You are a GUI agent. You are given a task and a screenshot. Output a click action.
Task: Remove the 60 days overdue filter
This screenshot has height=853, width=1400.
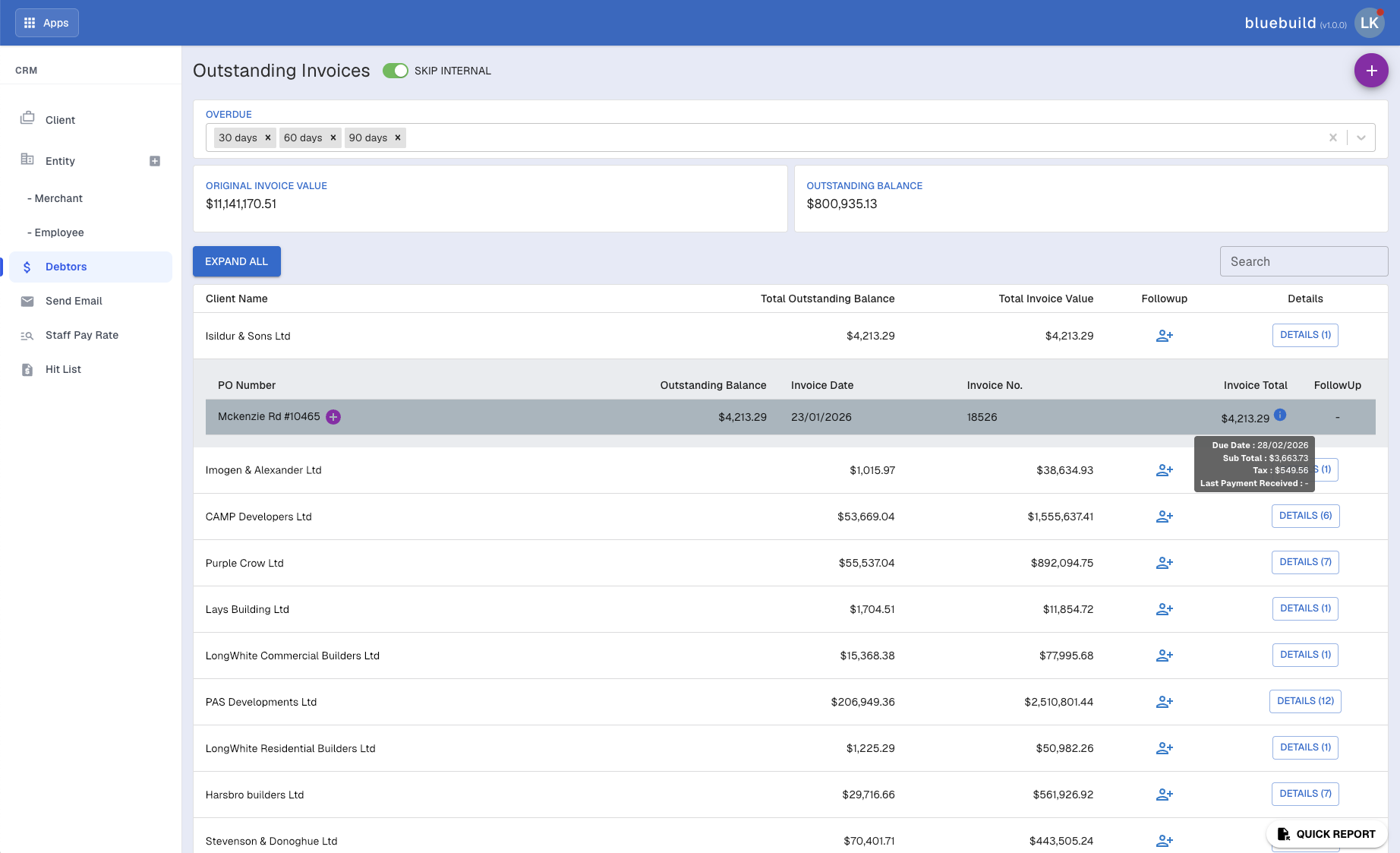[x=333, y=137]
